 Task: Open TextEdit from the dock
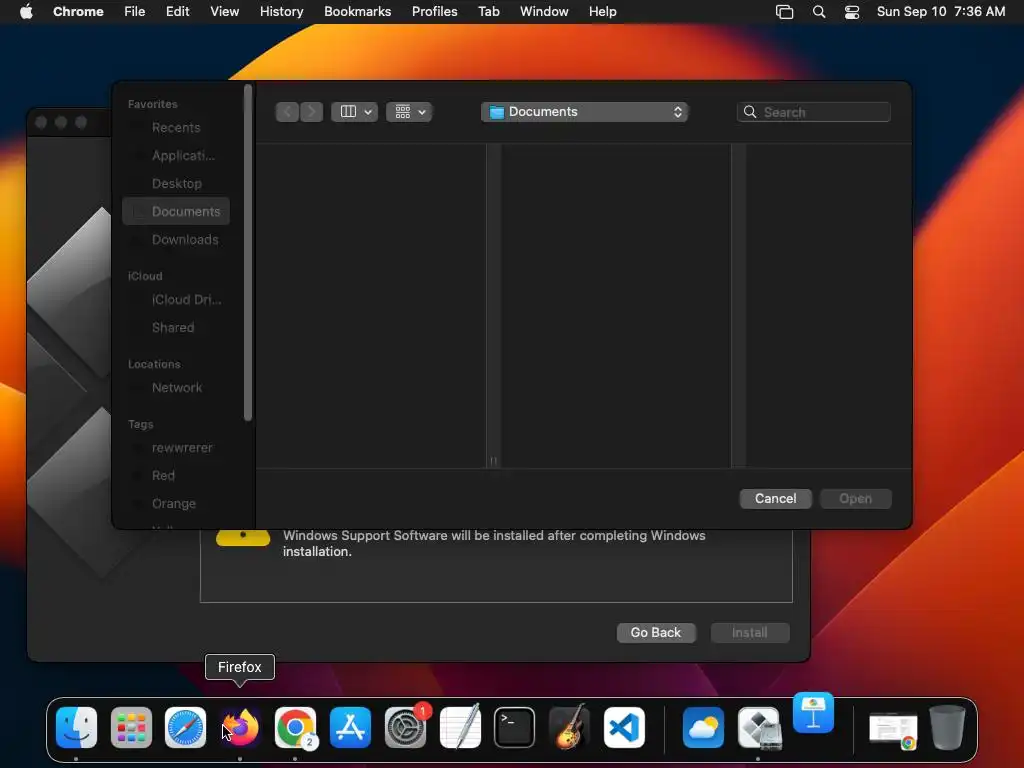[x=460, y=728]
